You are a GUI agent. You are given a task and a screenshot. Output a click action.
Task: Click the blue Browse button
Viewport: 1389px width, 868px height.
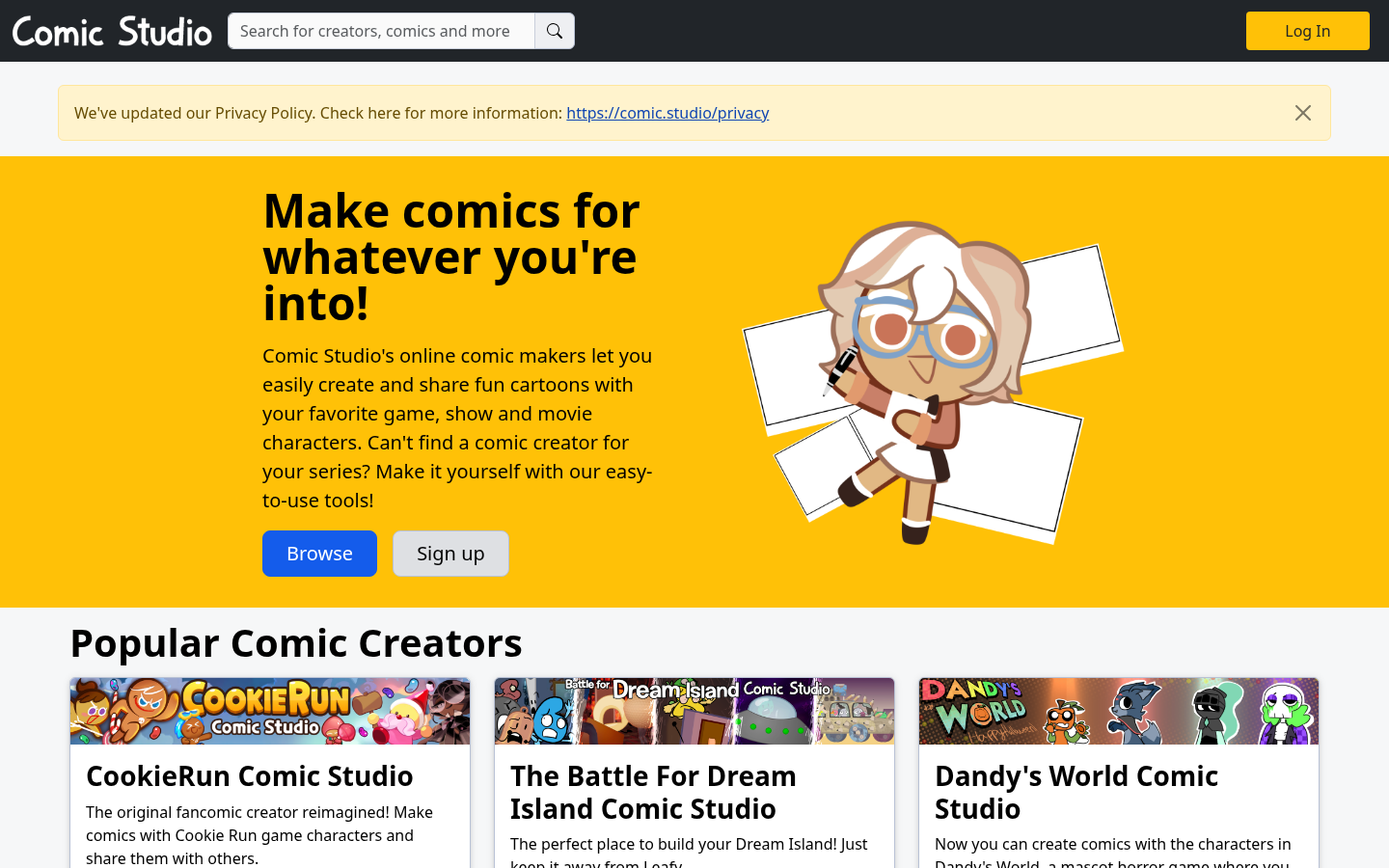[x=319, y=554]
